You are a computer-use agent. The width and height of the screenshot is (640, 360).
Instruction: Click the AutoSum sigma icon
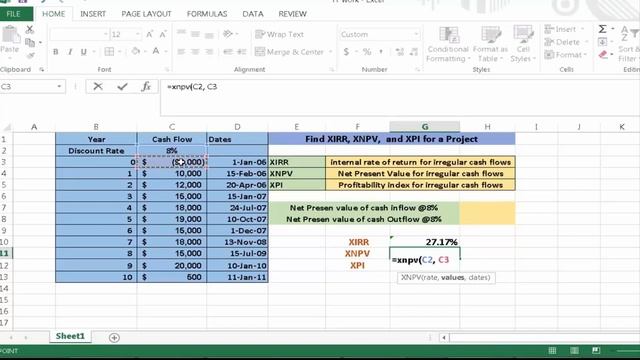(x=602, y=29)
